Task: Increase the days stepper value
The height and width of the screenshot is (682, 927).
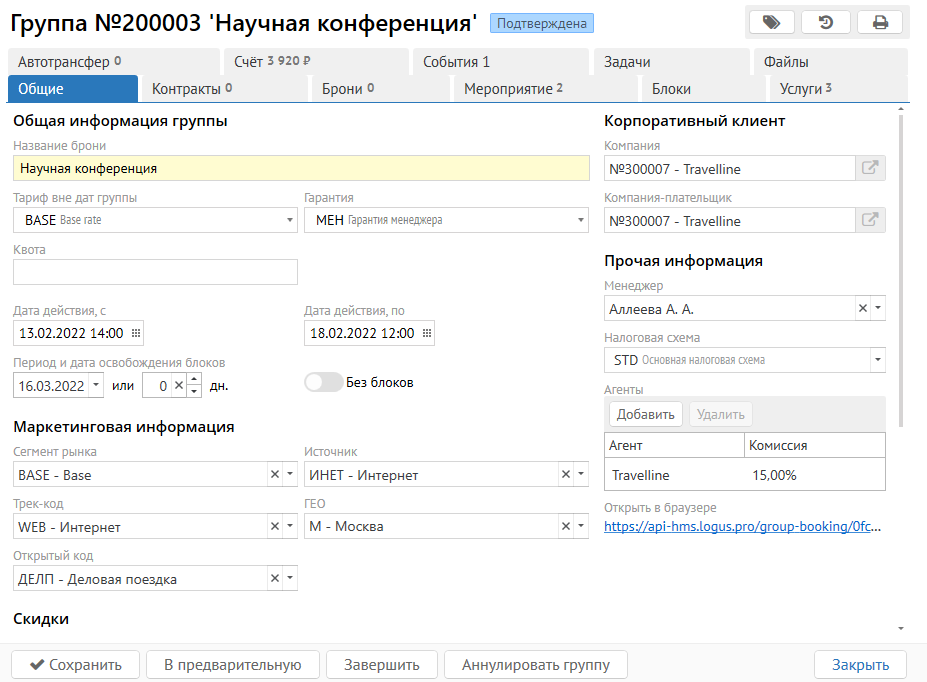Action: point(194,379)
